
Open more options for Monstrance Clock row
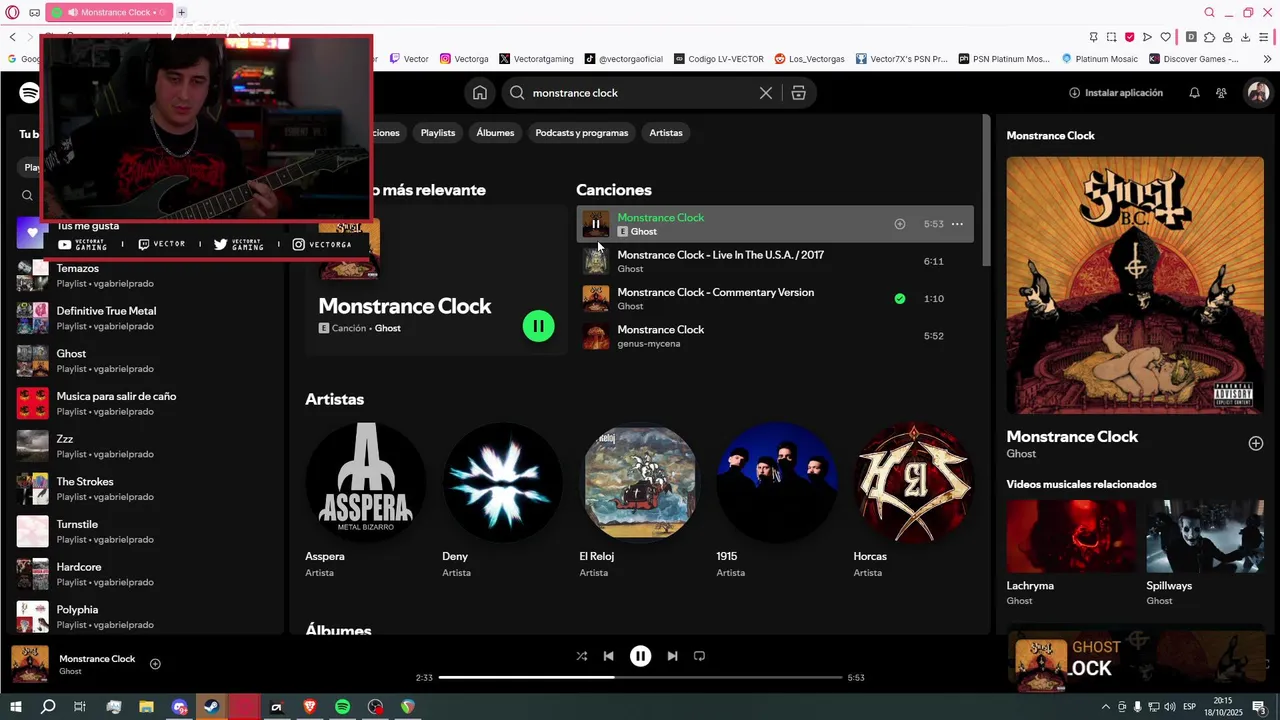pyautogui.click(x=957, y=224)
